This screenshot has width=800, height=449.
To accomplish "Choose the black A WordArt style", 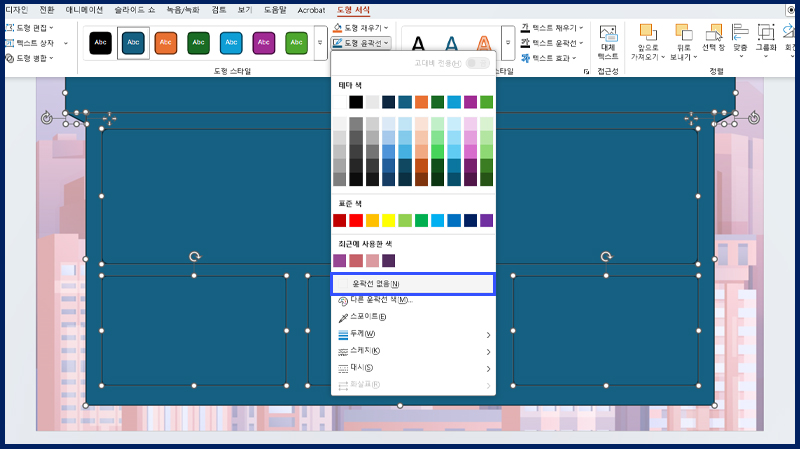I will 418,43.
